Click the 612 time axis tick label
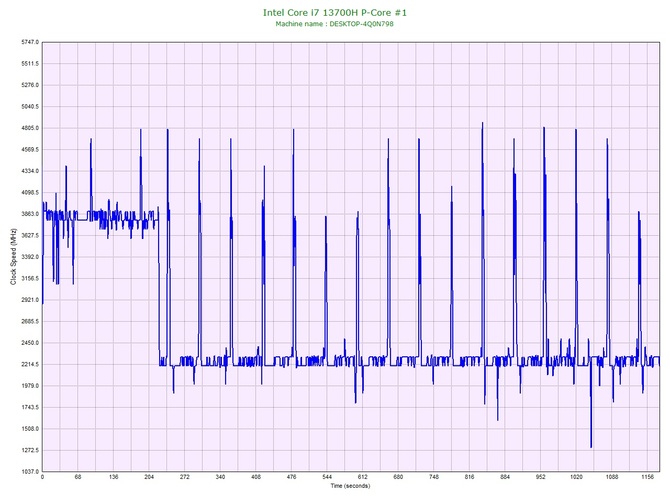The width and height of the screenshot is (670, 503). (x=362, y=477)
